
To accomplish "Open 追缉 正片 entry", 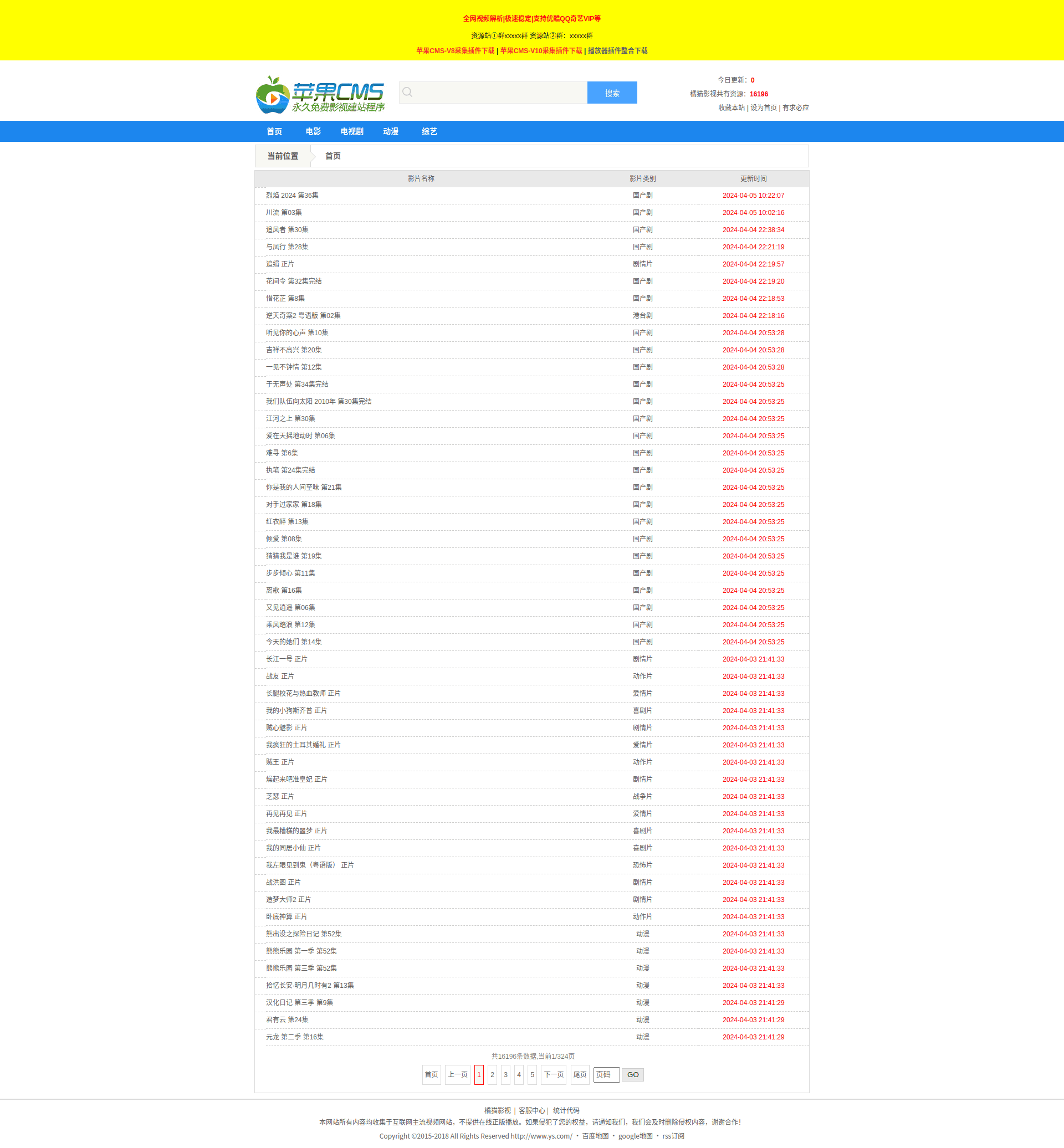I will click(x=280, y=264).
